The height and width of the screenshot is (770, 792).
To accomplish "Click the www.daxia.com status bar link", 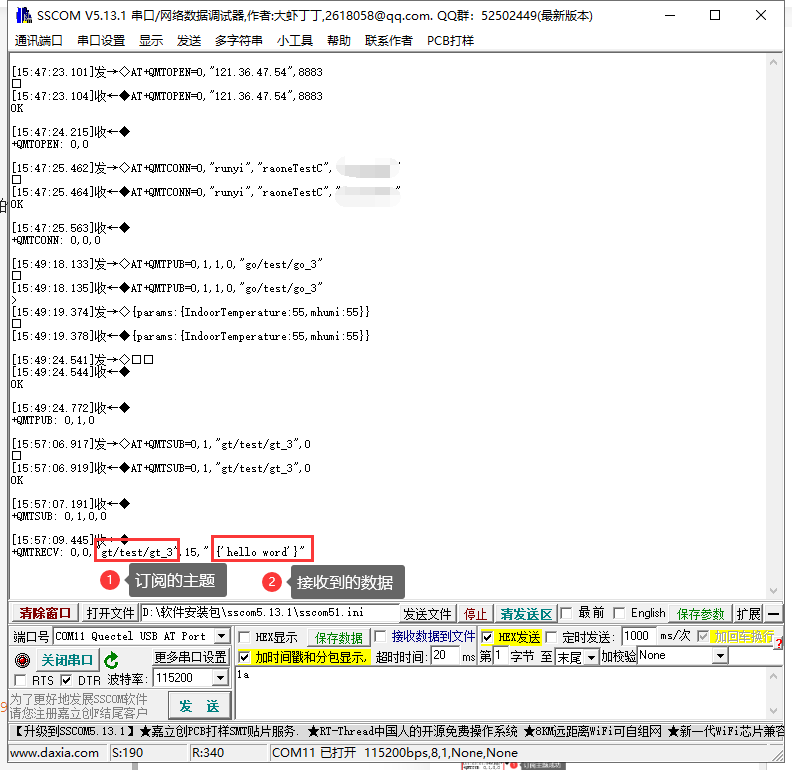I will click(x=55, y=753).
